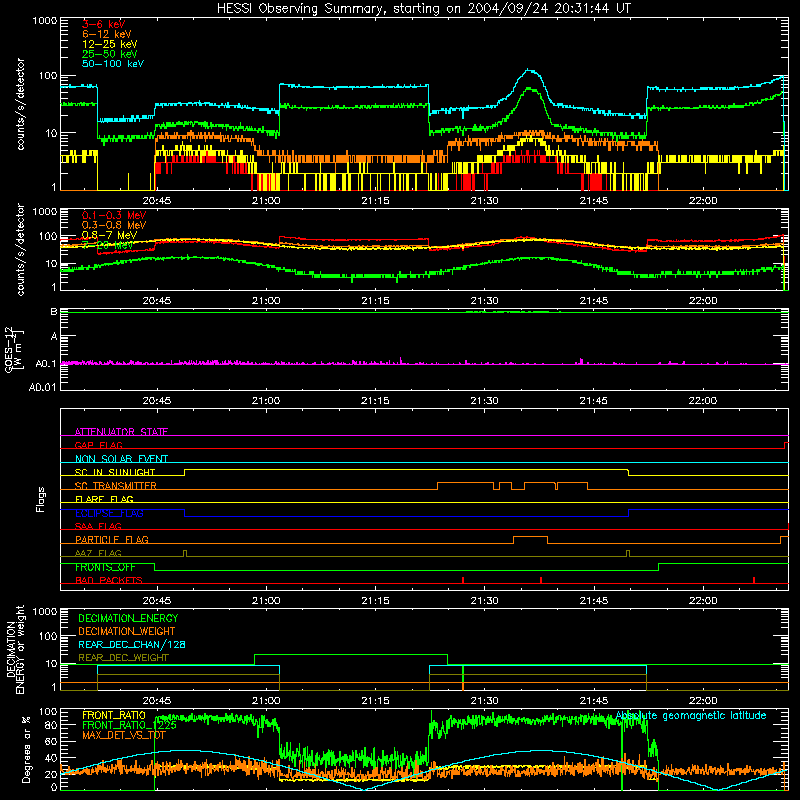Click the BAD_PACKETS flag label

[109, 580]
